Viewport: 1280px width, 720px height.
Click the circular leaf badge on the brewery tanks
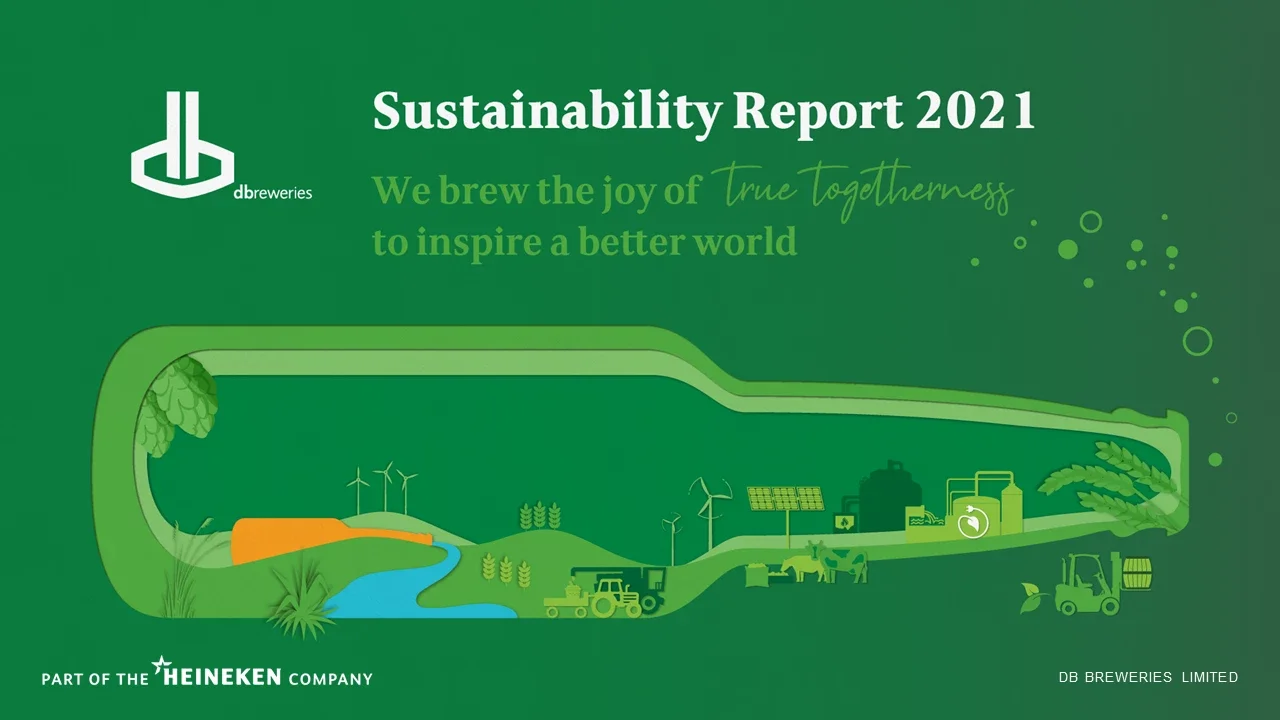[973, 523]
